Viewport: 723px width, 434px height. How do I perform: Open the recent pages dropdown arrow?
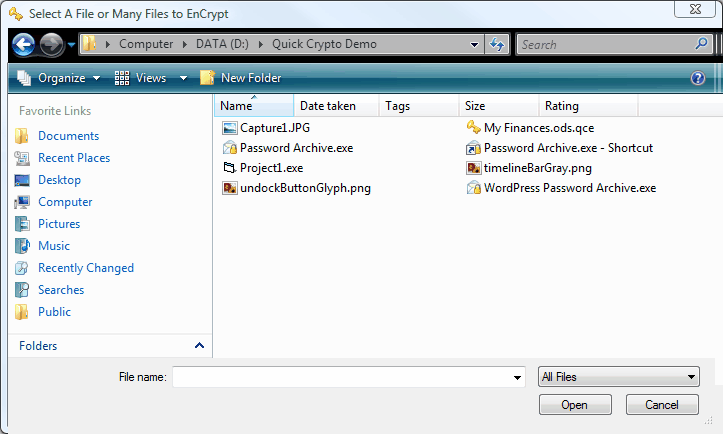coord(71,45)
